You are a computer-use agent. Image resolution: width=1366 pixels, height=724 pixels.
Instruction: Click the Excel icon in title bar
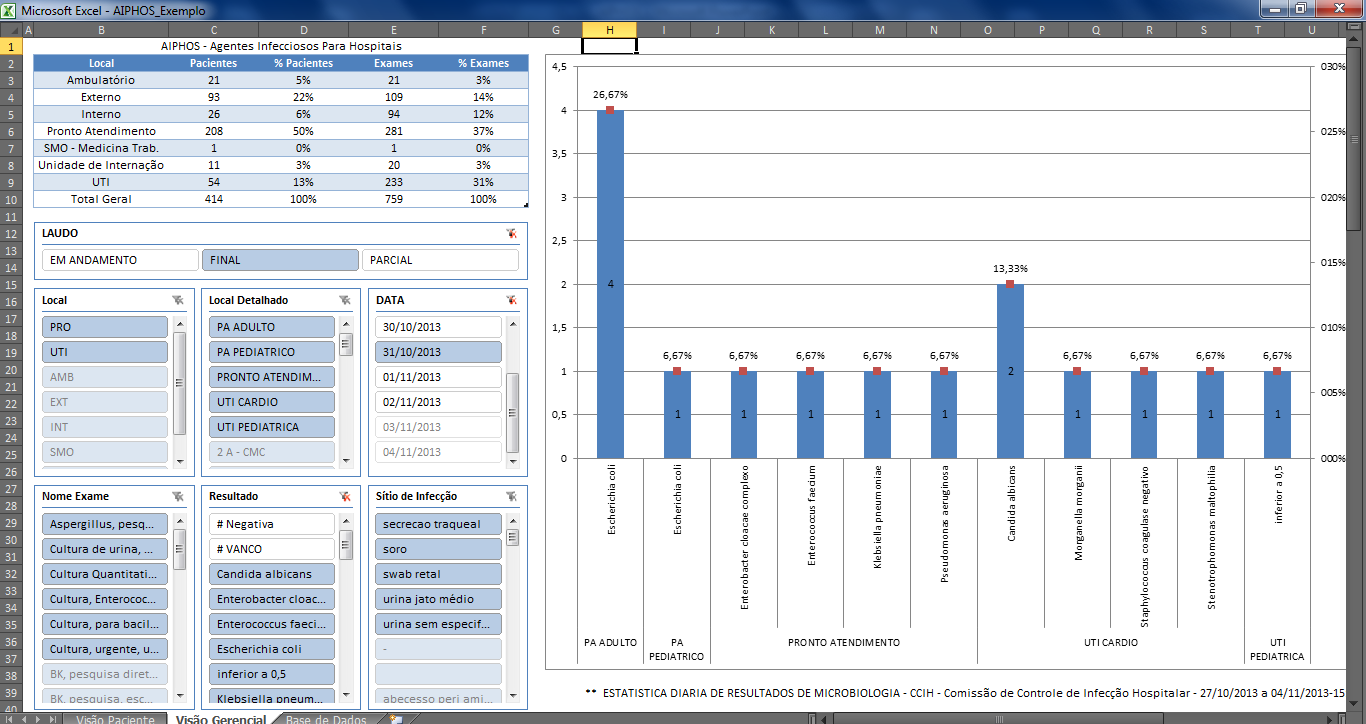coord(9,9)
